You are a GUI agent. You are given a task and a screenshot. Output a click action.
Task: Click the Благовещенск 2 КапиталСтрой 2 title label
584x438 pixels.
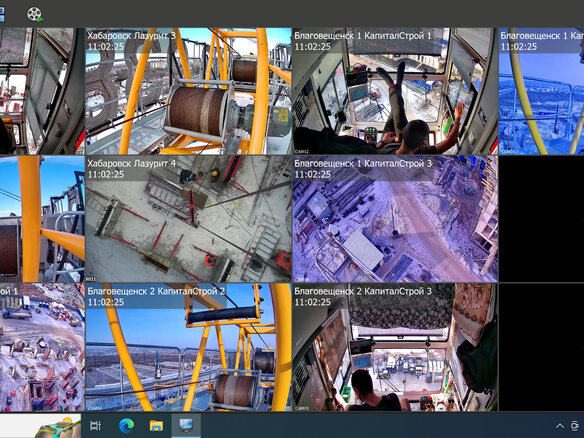tap(156, 291)
